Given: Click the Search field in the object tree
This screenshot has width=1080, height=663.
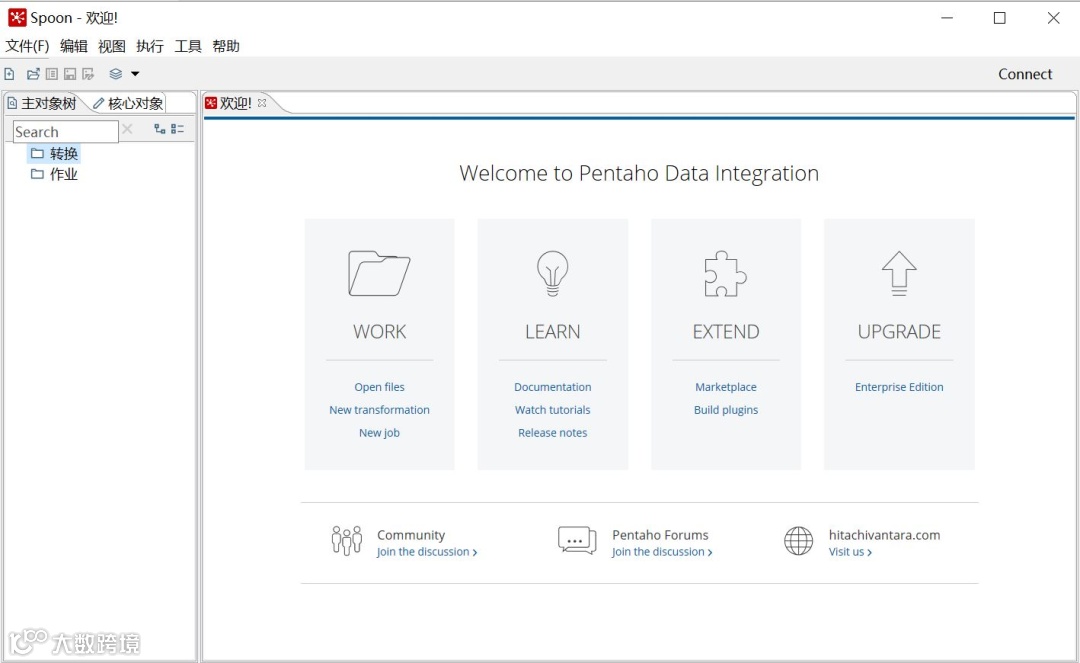Looking at the screenshot, I should [65, 131].
